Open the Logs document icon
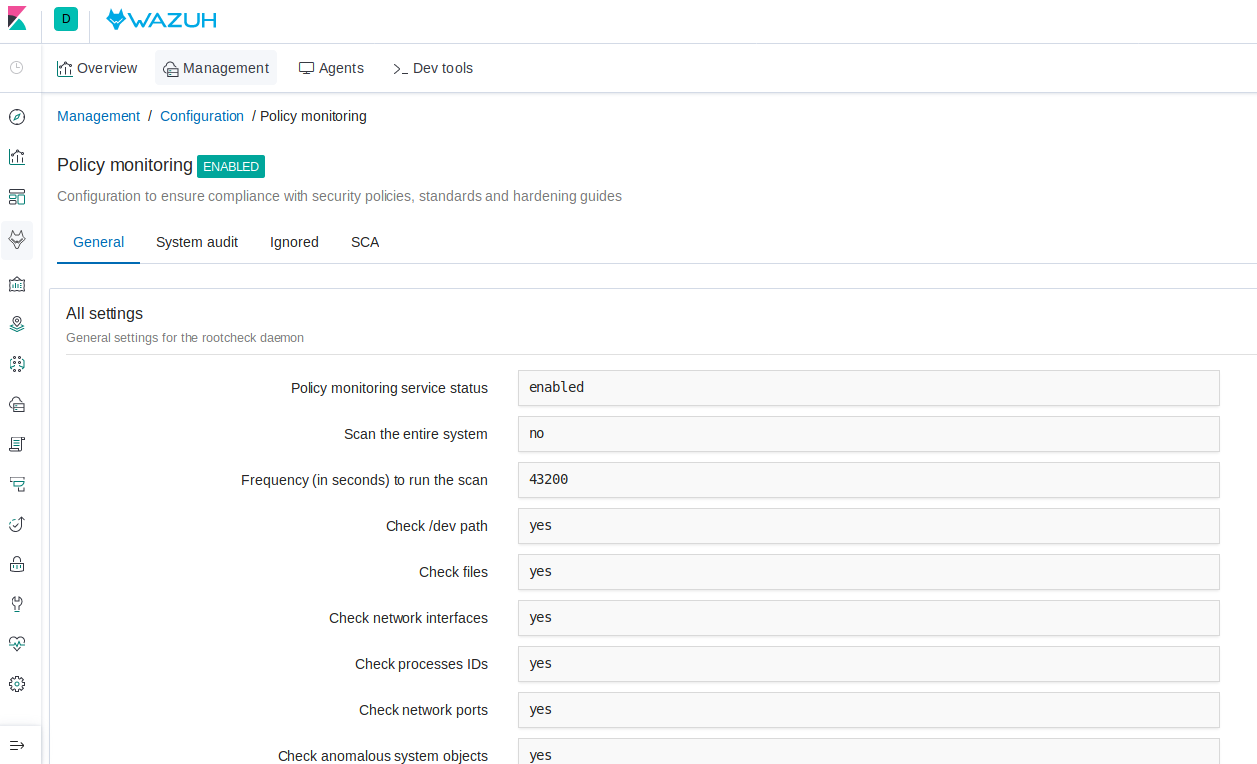The height and width of the screenshot is (764, 1257). pos(16,444)
